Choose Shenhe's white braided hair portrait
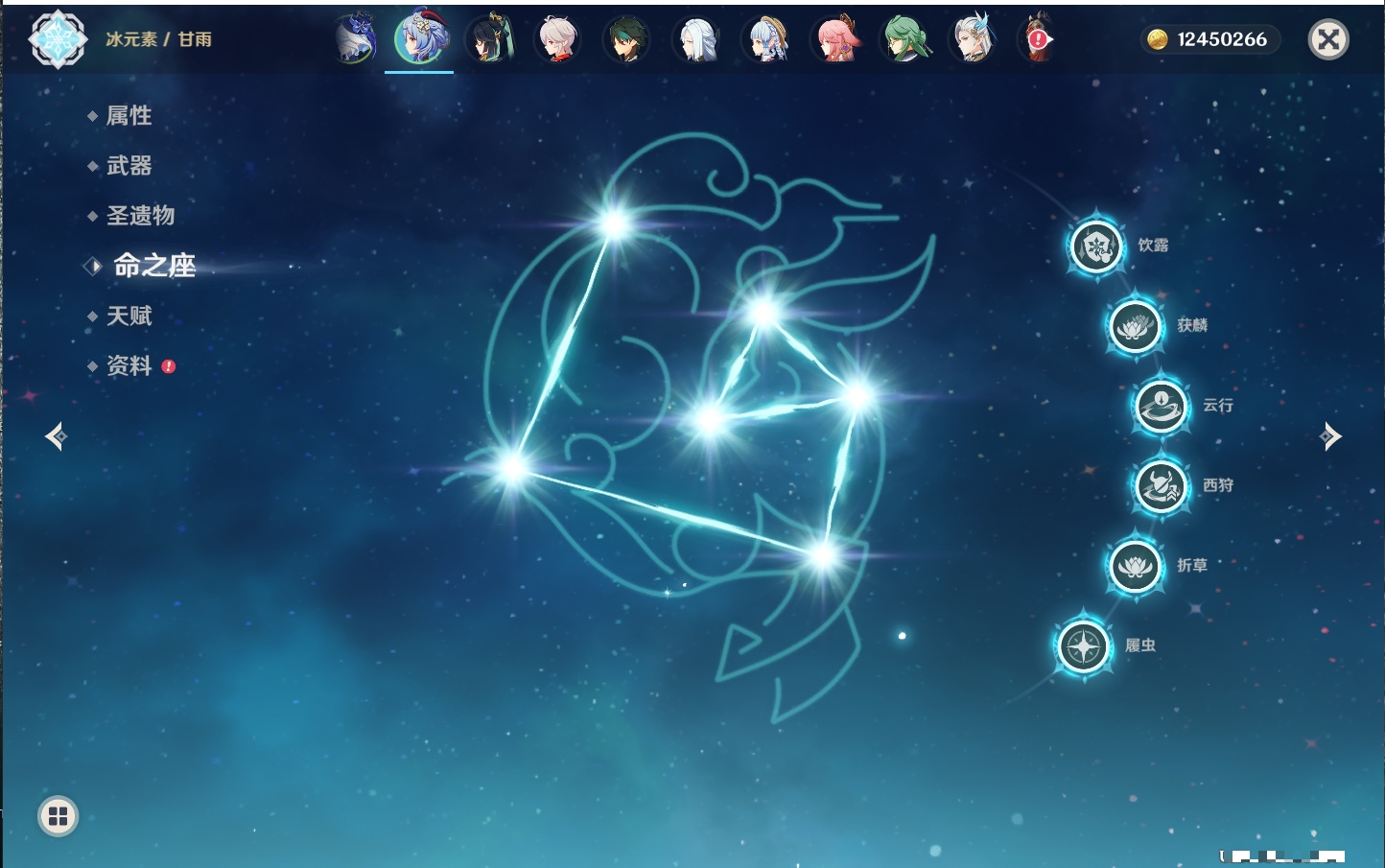Viewport: 1385px width, 868px height. coord(696,39)
